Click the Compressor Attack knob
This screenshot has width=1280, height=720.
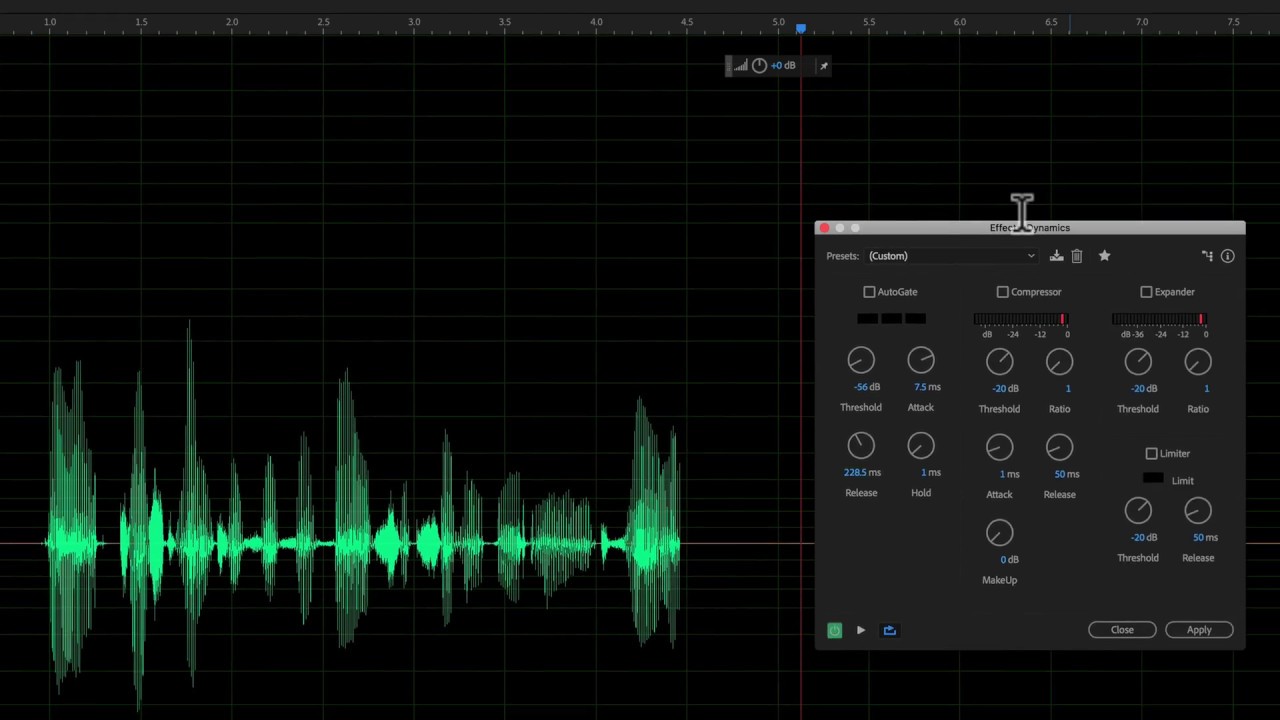coord(999,448)
